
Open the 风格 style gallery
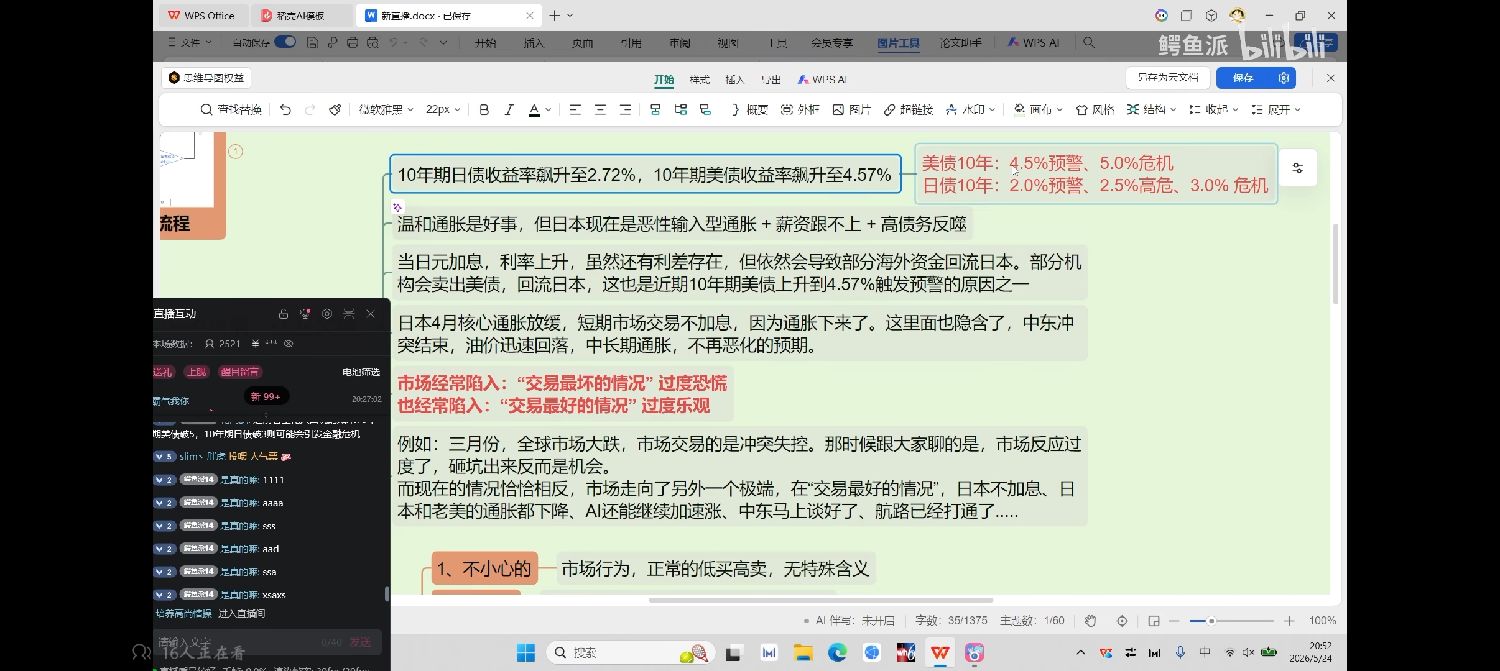coord(1095,110)
